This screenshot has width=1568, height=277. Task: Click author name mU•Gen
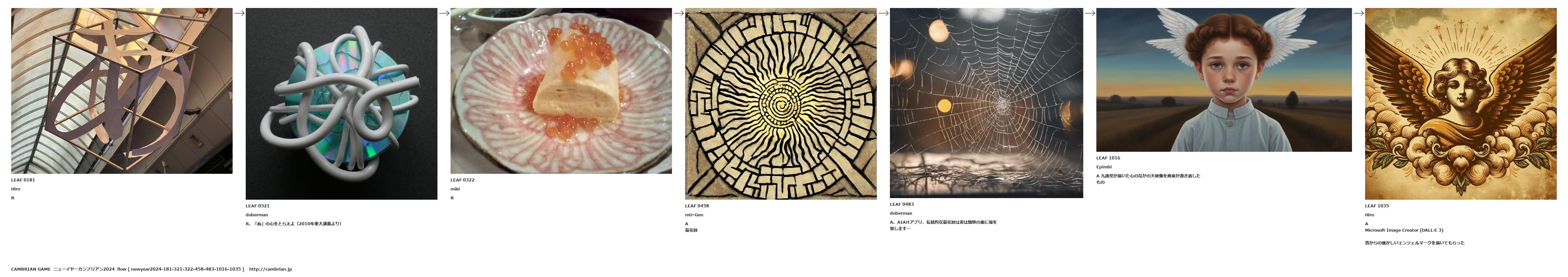pyautogui.click(x=694, y=215)
